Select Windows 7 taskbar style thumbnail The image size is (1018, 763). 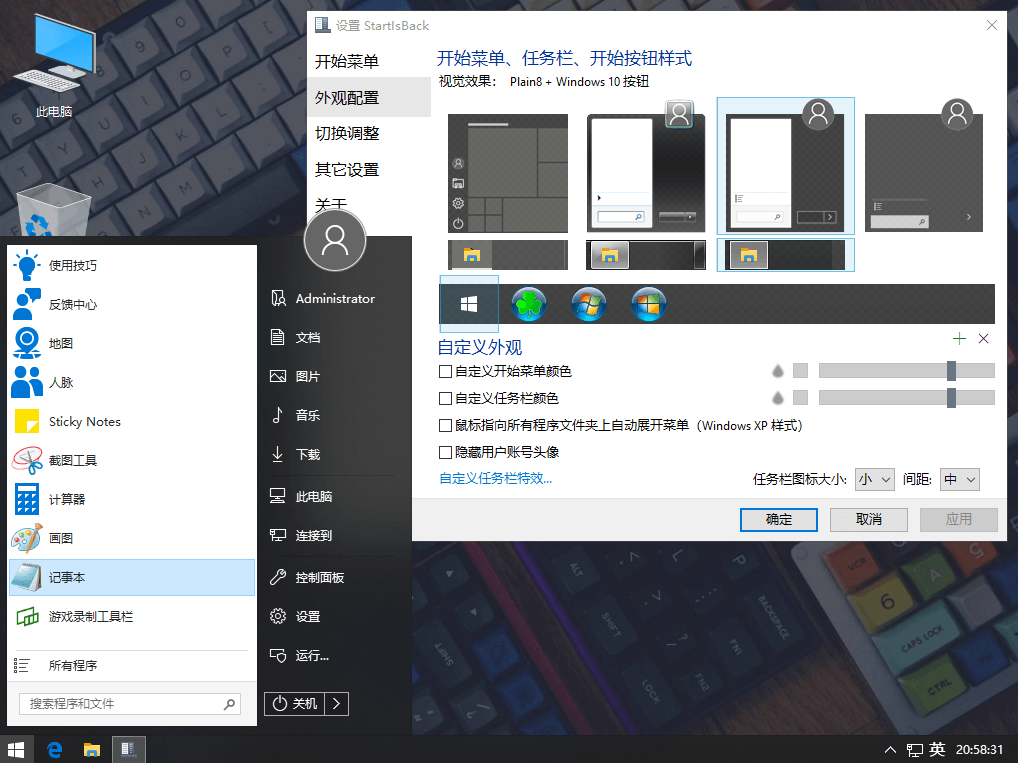(x=646, y=255)
